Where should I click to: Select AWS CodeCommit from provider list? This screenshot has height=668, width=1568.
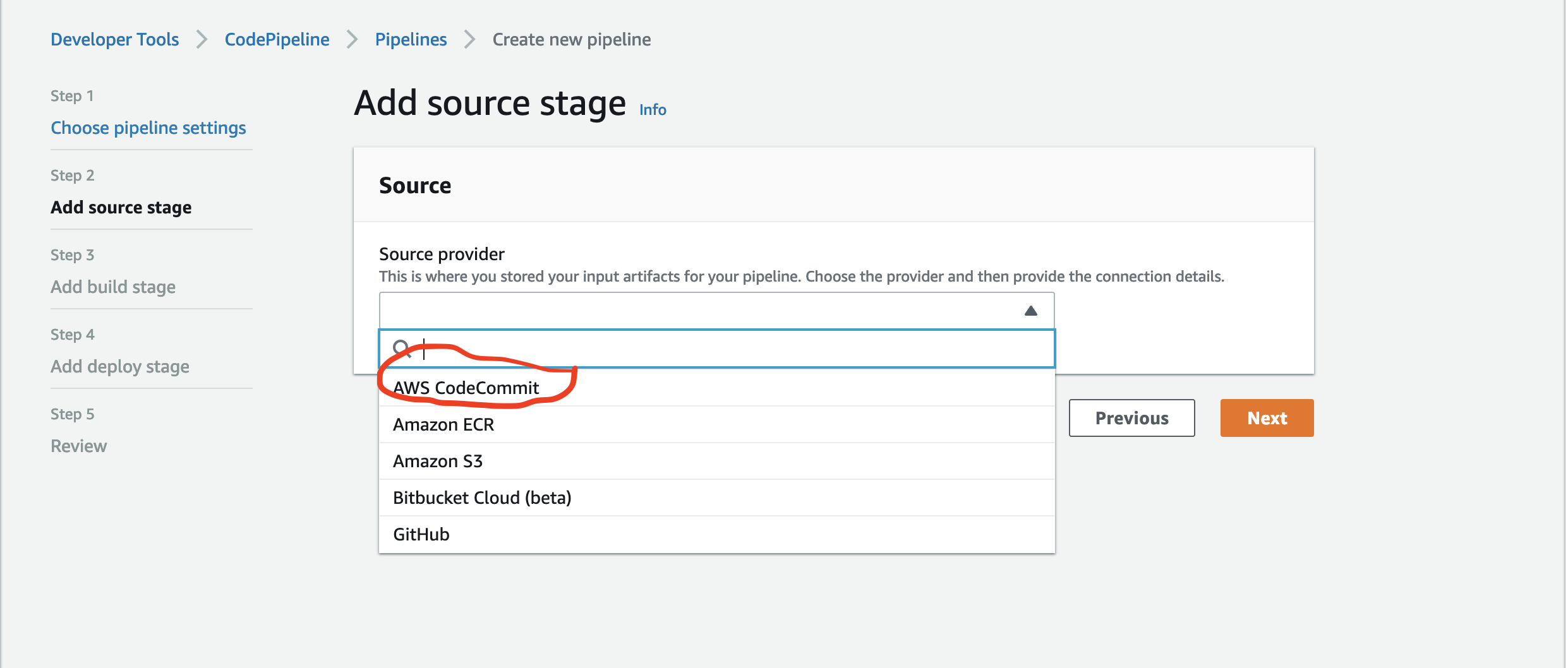(466, 388)
